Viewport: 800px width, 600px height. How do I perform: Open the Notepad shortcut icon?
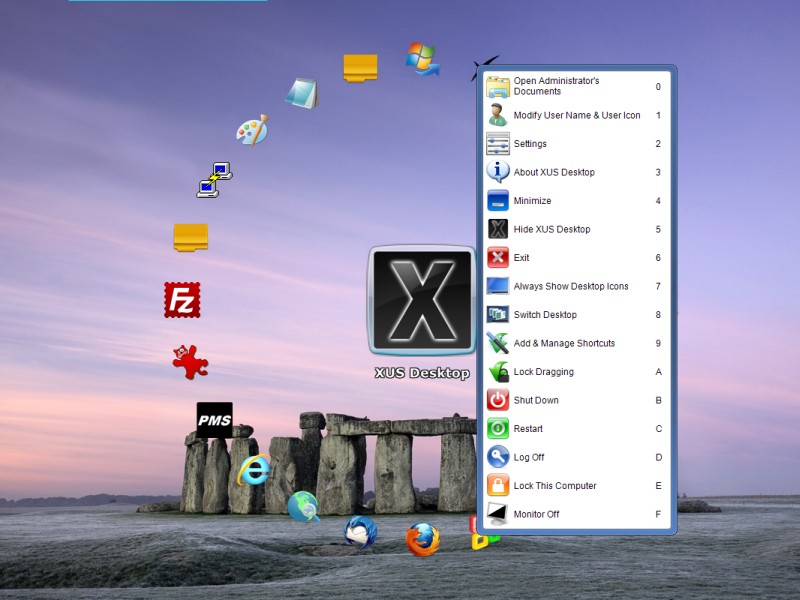click(302, 93)
